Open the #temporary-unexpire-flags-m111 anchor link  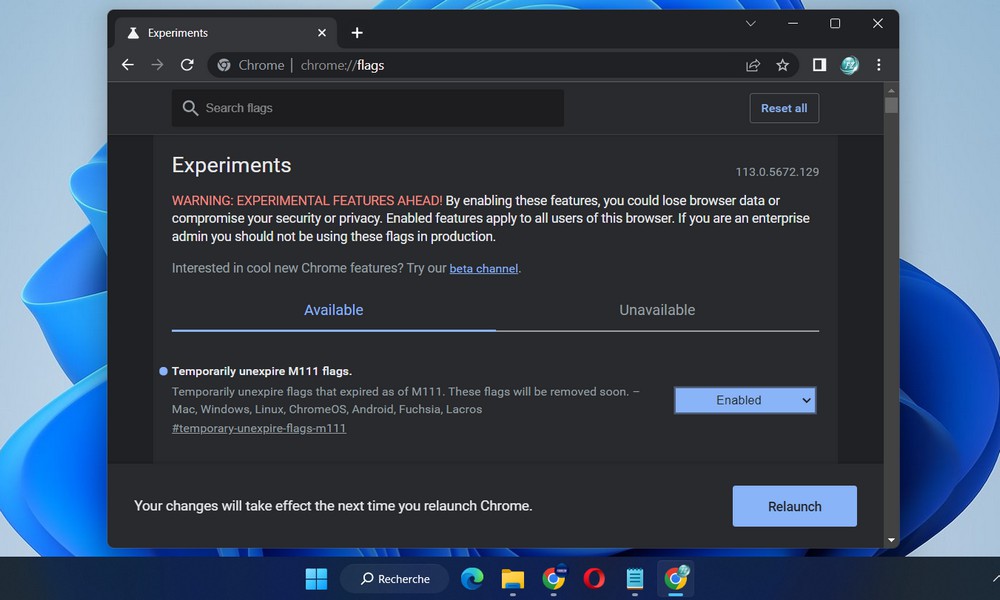pyautogui.click(x=259, y=428)
